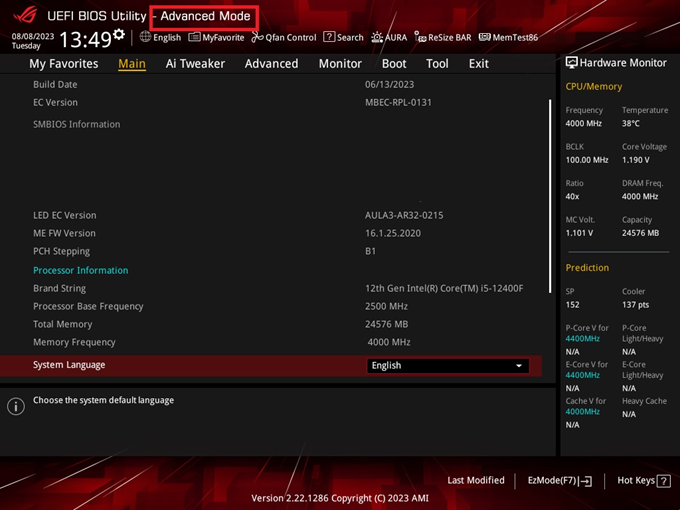This screenshot has height=510, width=680.
Task: Click the PCH Stepping label
Action: 62,252
